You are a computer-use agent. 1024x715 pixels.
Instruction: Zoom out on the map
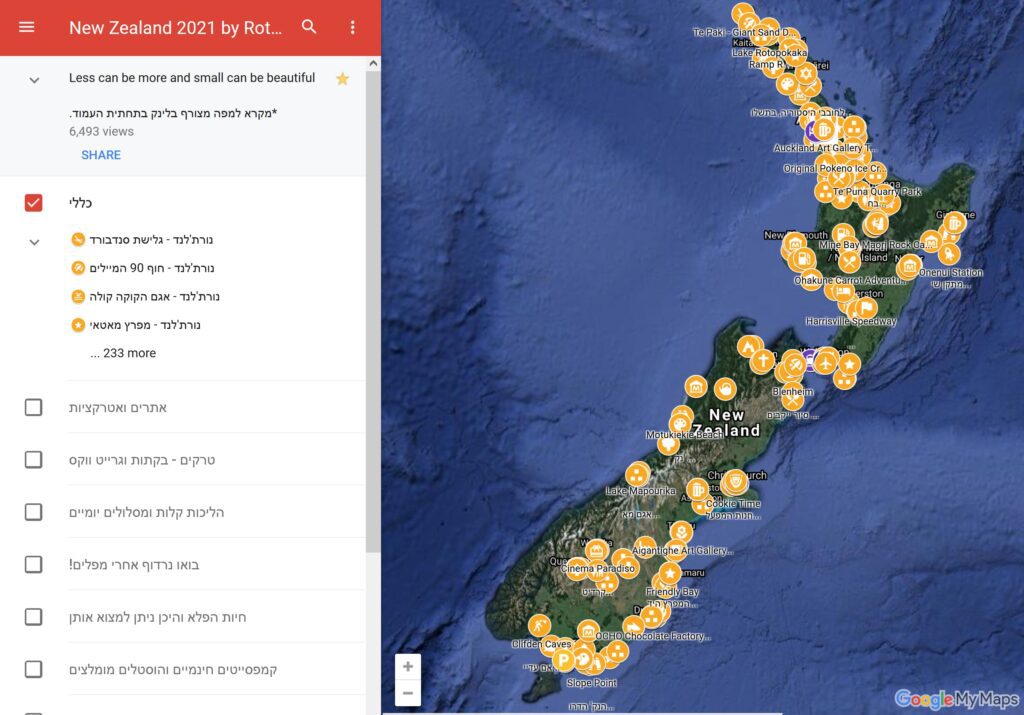406,692
